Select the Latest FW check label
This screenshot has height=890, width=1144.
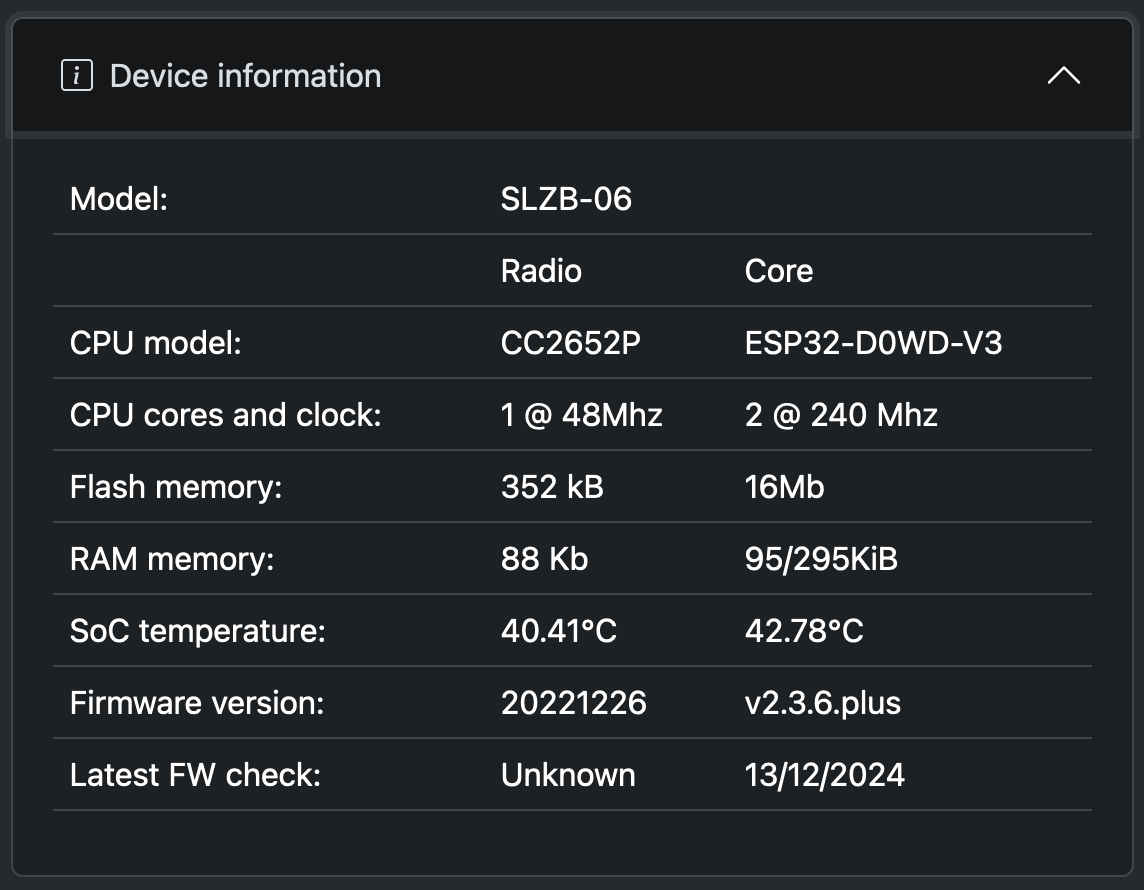(195, 775)
